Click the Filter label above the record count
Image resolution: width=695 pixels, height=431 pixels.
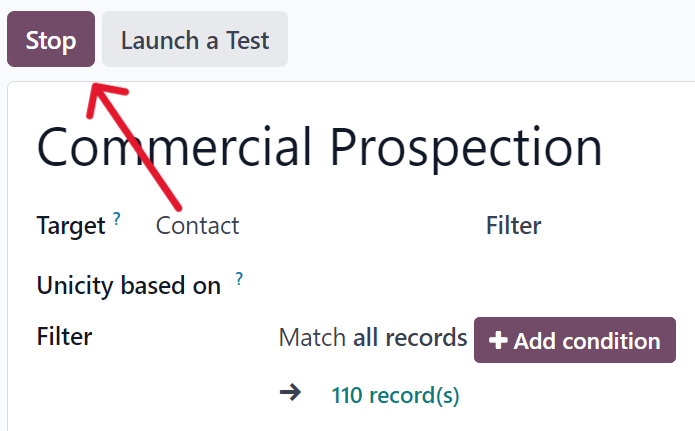pyautogui.click(x=64, y=336)
